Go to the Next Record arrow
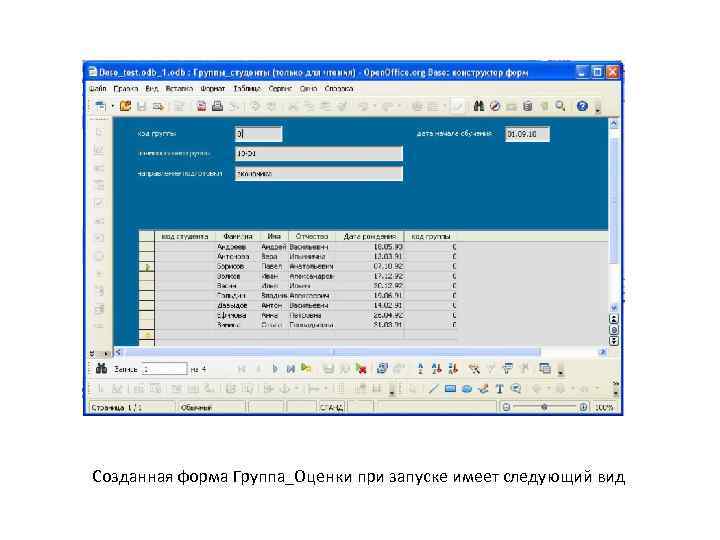The height and width of the screenshot is (540, 720). click(x=275, y=369)
